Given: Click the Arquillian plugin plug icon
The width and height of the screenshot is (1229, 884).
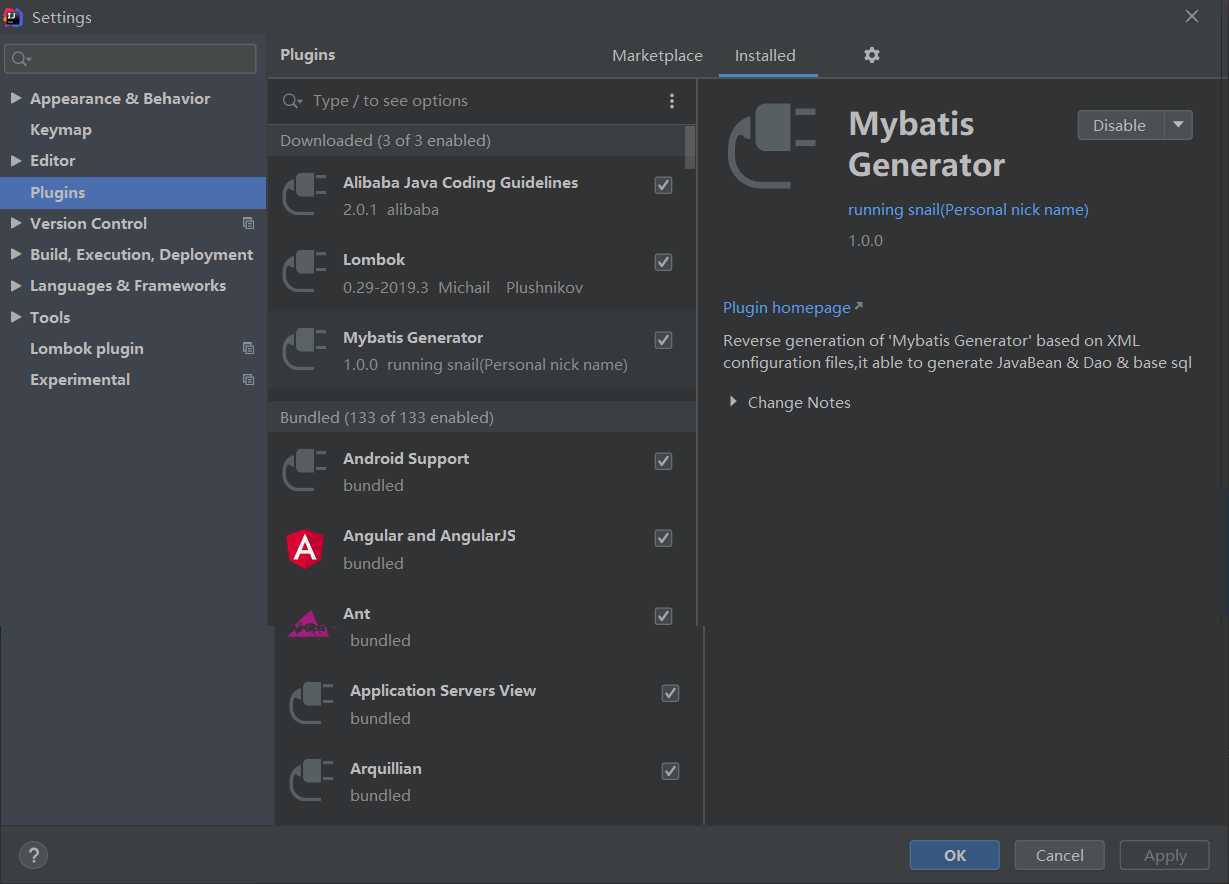Looking at the screenshot, I should [312, 780].
